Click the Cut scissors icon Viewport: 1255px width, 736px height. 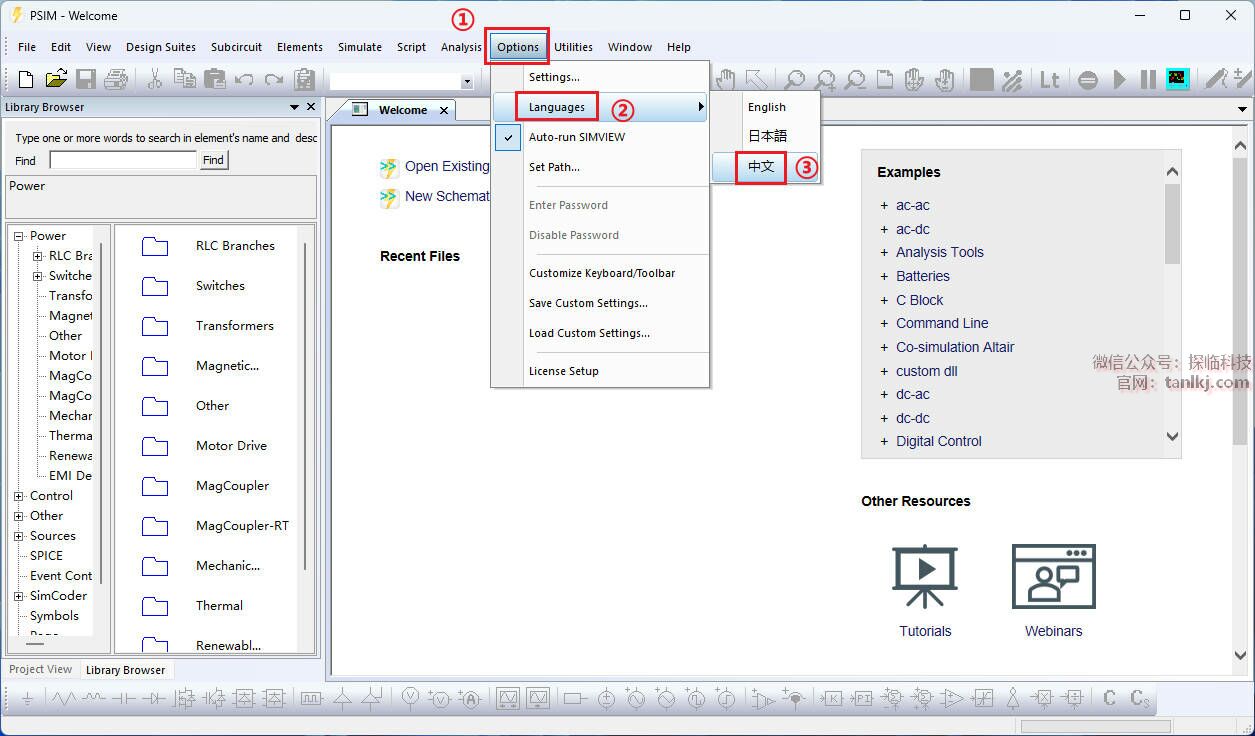[x=155, y=79]
